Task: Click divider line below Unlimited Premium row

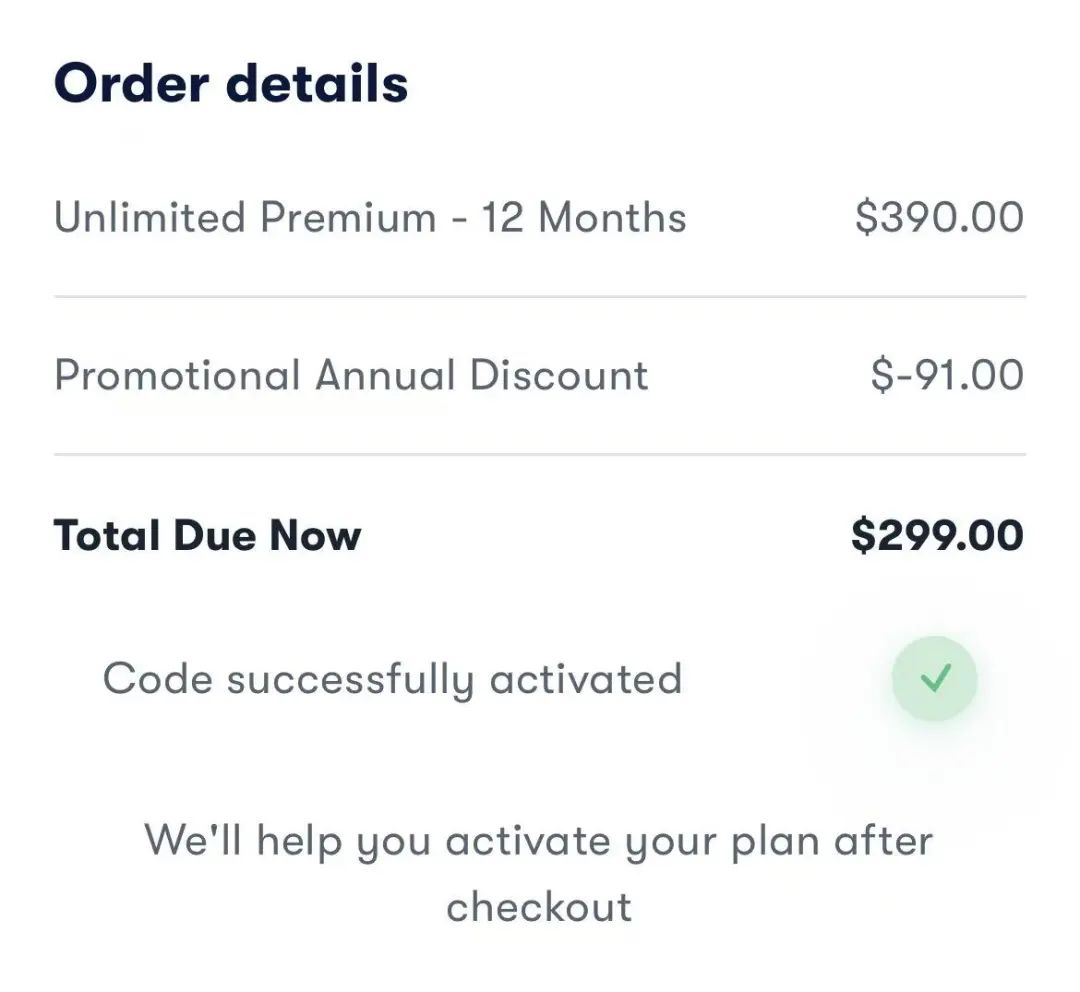Action: coord(539,297)
